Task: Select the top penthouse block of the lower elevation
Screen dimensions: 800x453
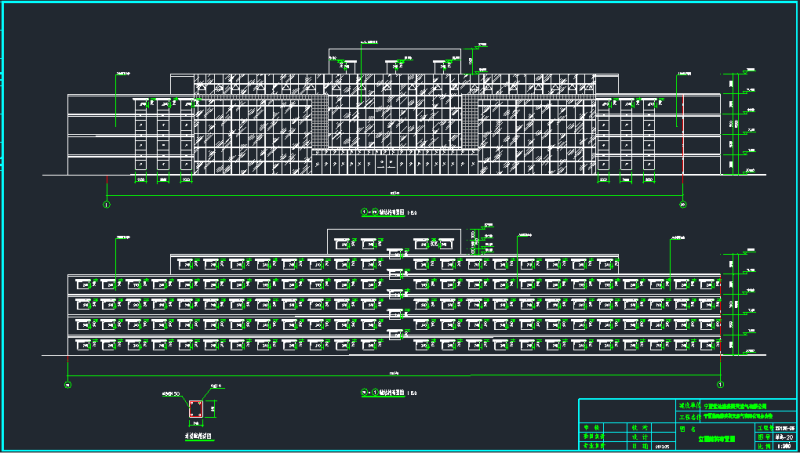Action: pos(394,240)
